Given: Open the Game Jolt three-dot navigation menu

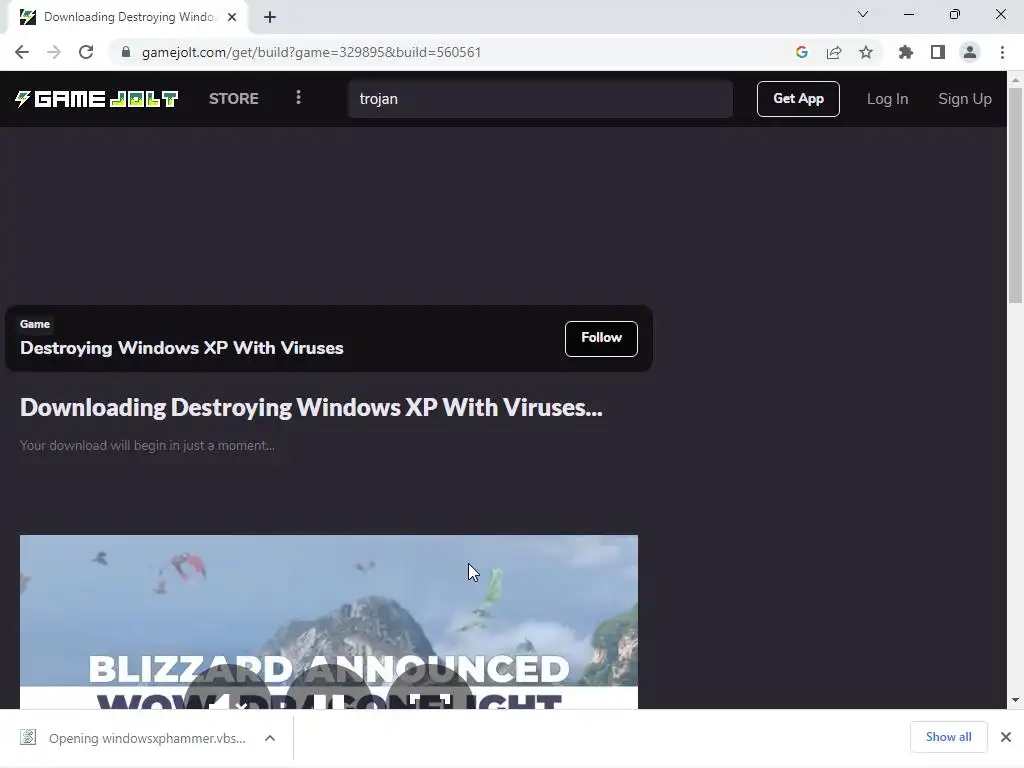Looking at the screenshot, I should tap(298, 97).
